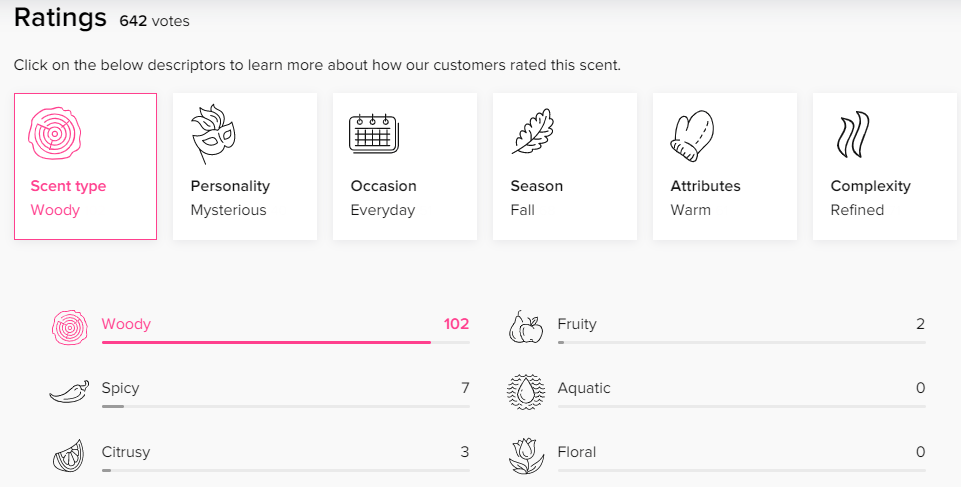Open the Personality Mysterious card
Screen dimensions: 961x487
245,166
